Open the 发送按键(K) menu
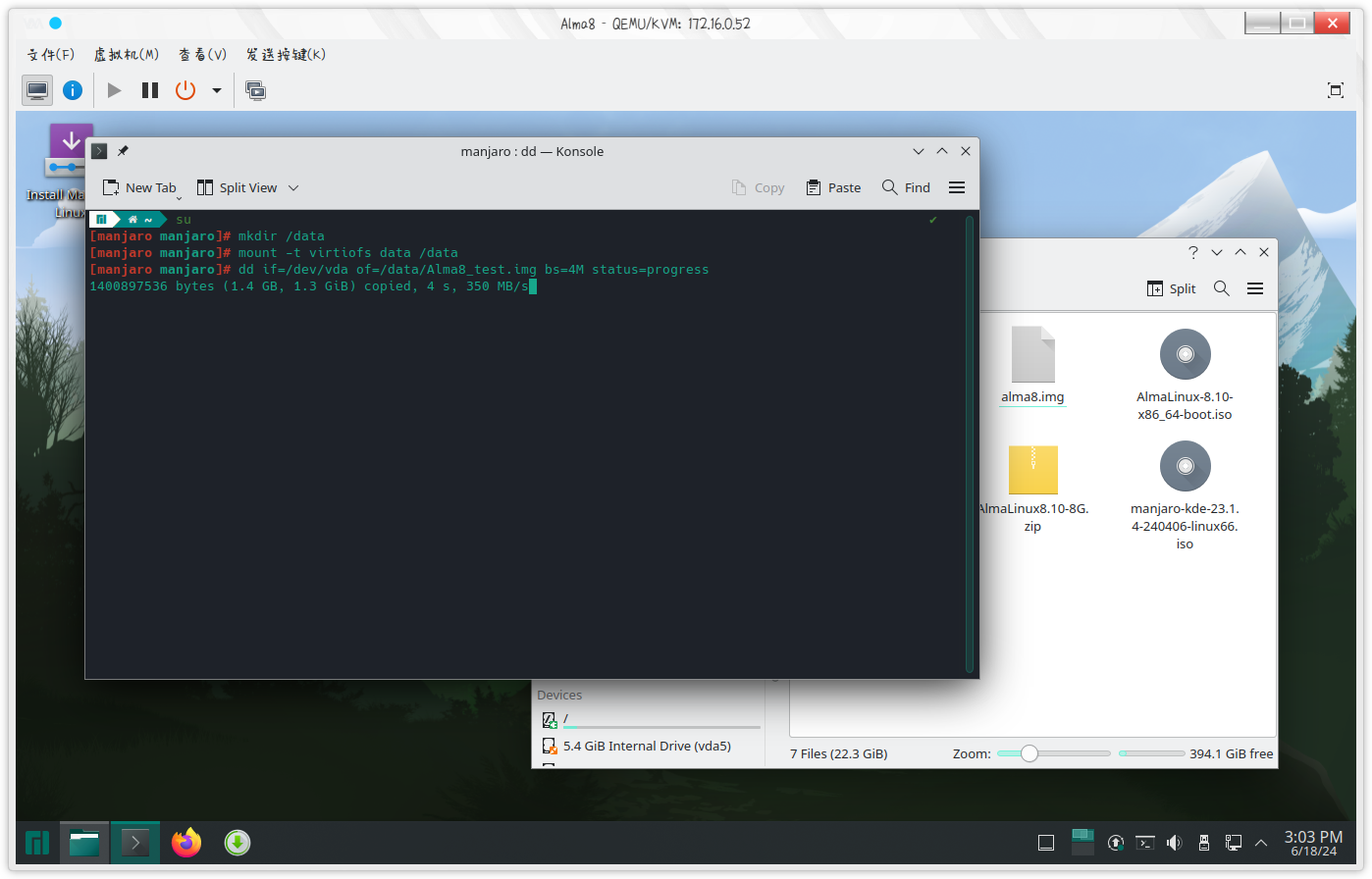 [x=286, y=54]
